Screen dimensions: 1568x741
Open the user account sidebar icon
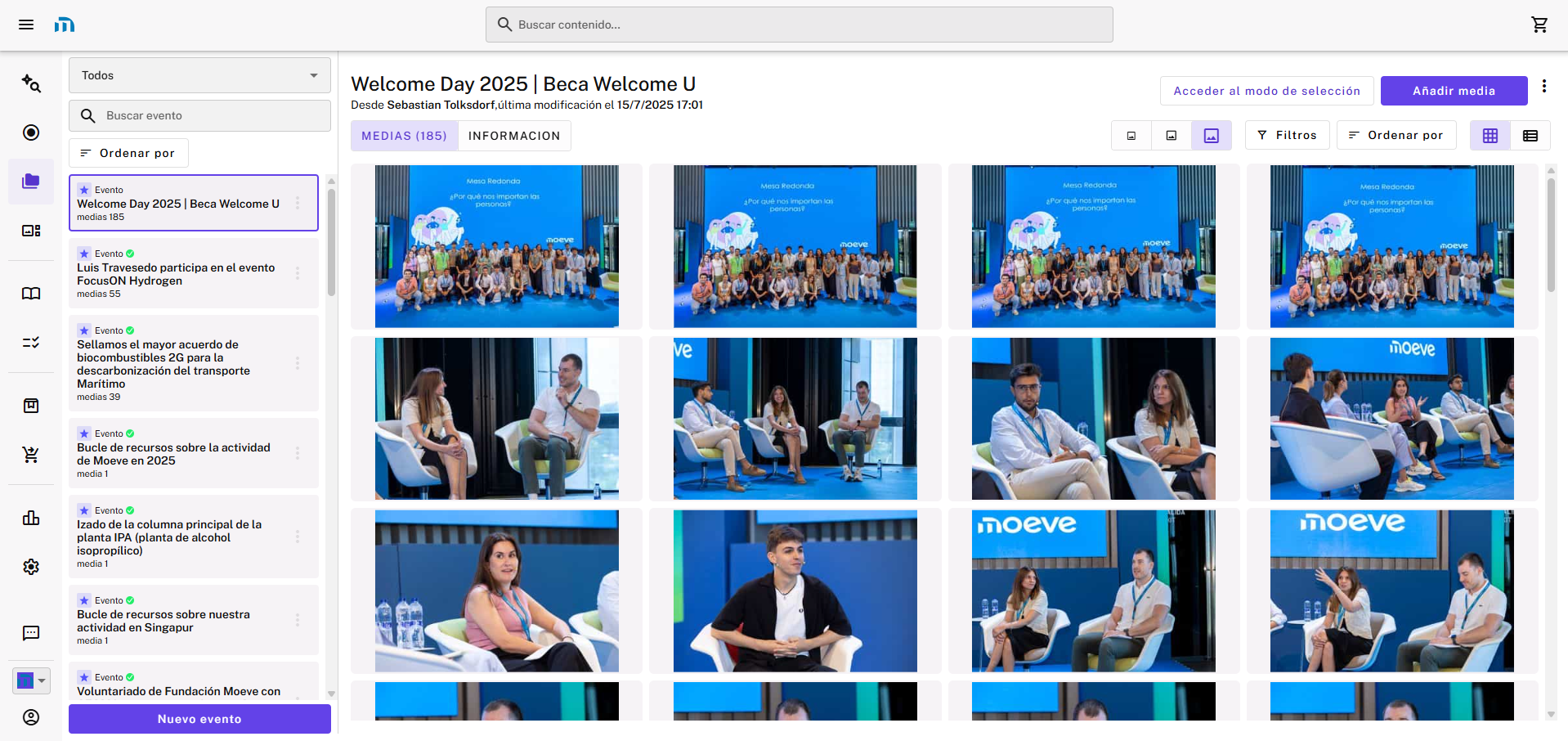pos(31,717)
